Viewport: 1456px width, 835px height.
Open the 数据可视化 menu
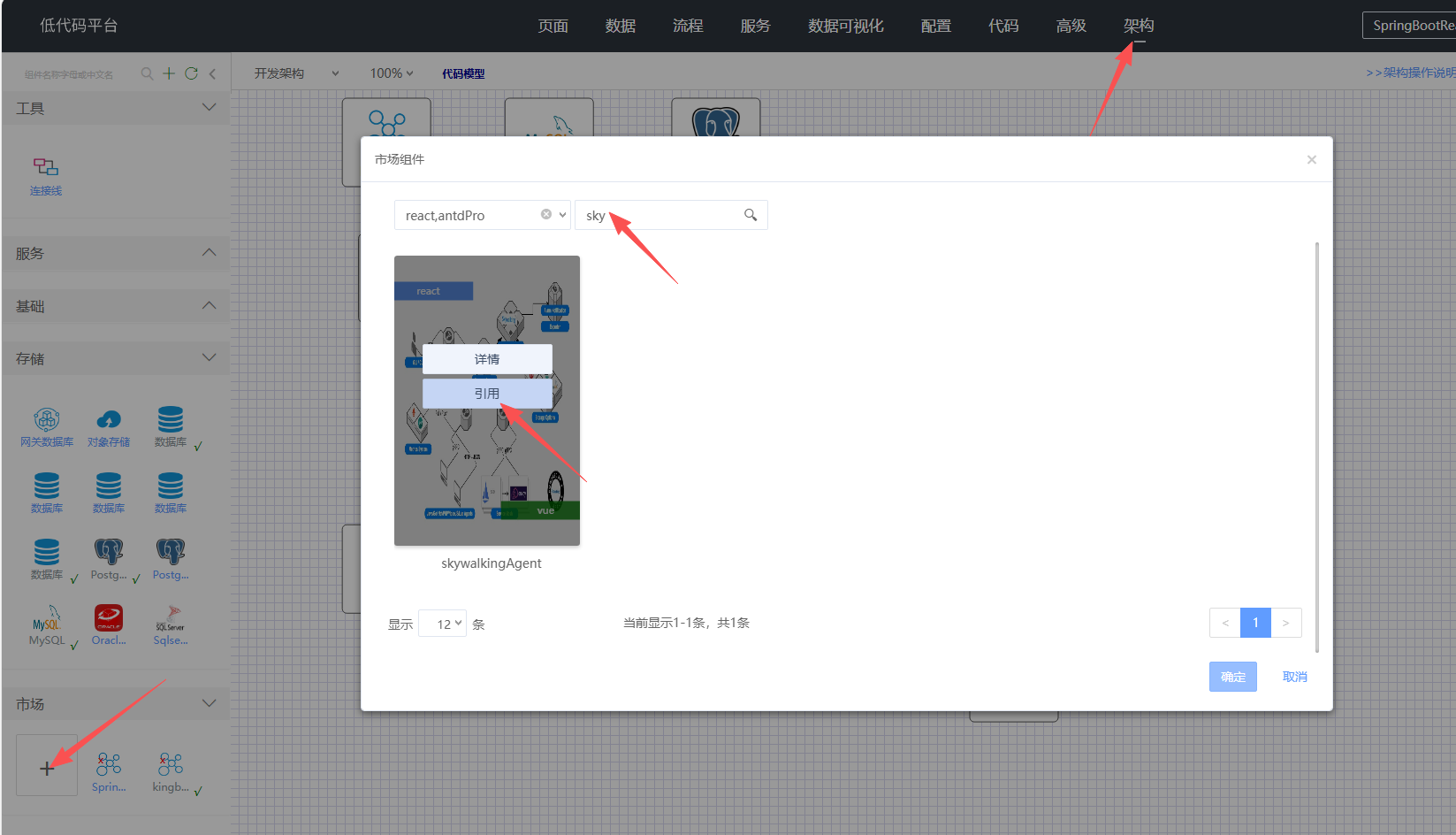[x=845, y=26]
